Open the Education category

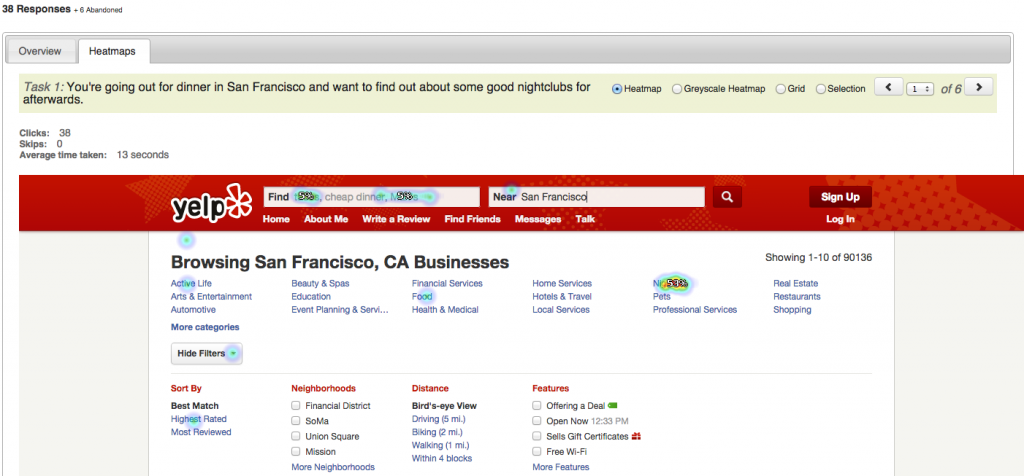tap(311, 296)
